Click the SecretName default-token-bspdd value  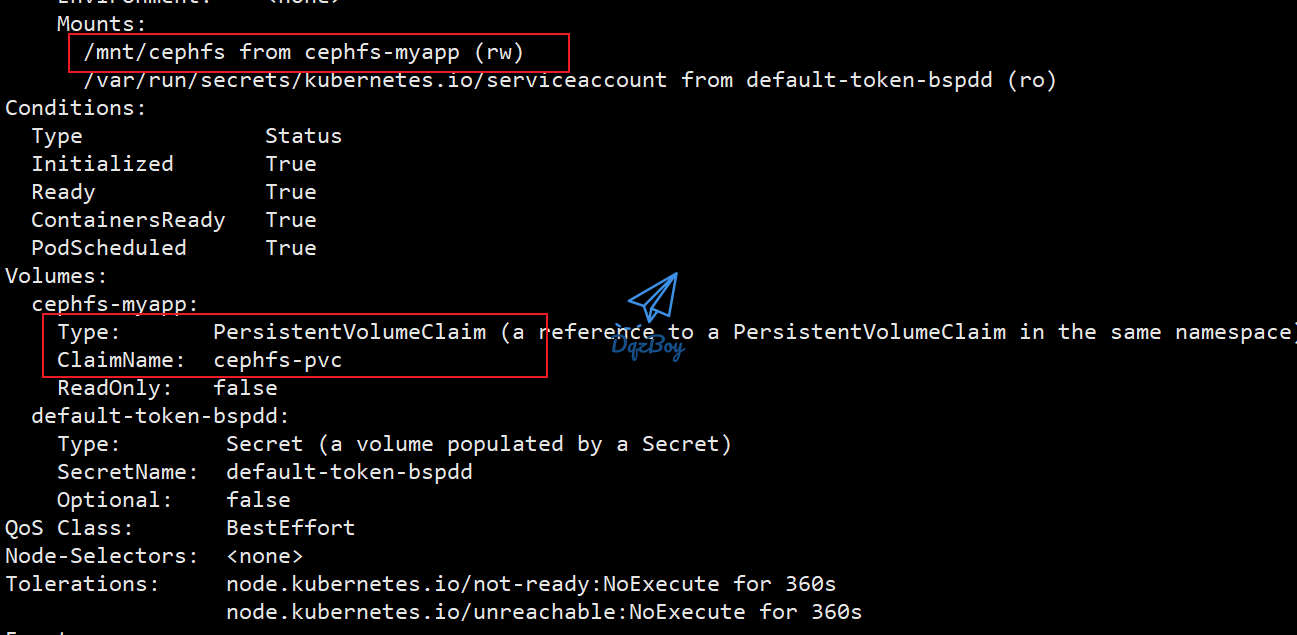[x=349, y=472]
